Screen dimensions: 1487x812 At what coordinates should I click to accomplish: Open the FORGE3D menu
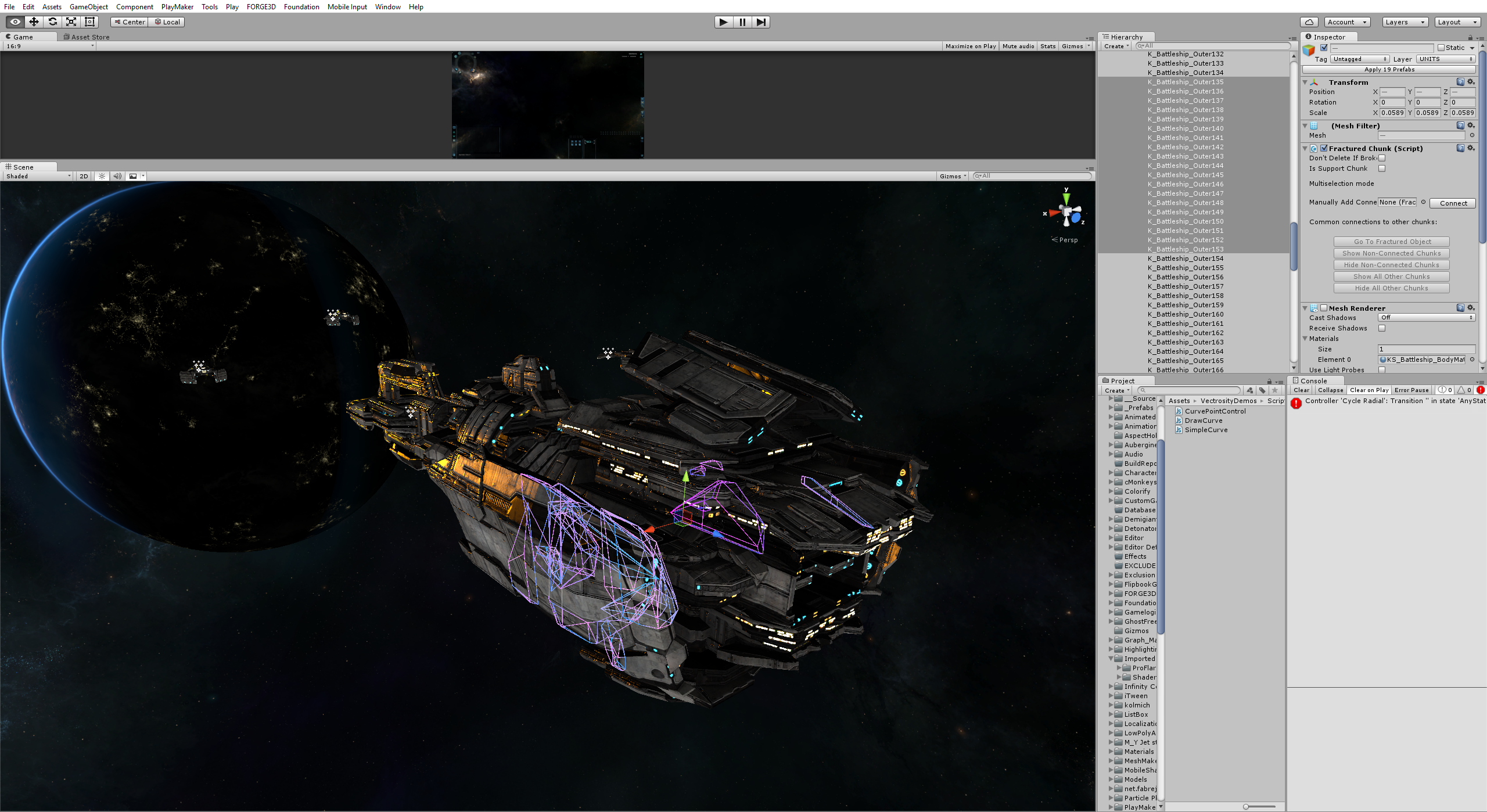pyautogui.click(x=261, y=6)
